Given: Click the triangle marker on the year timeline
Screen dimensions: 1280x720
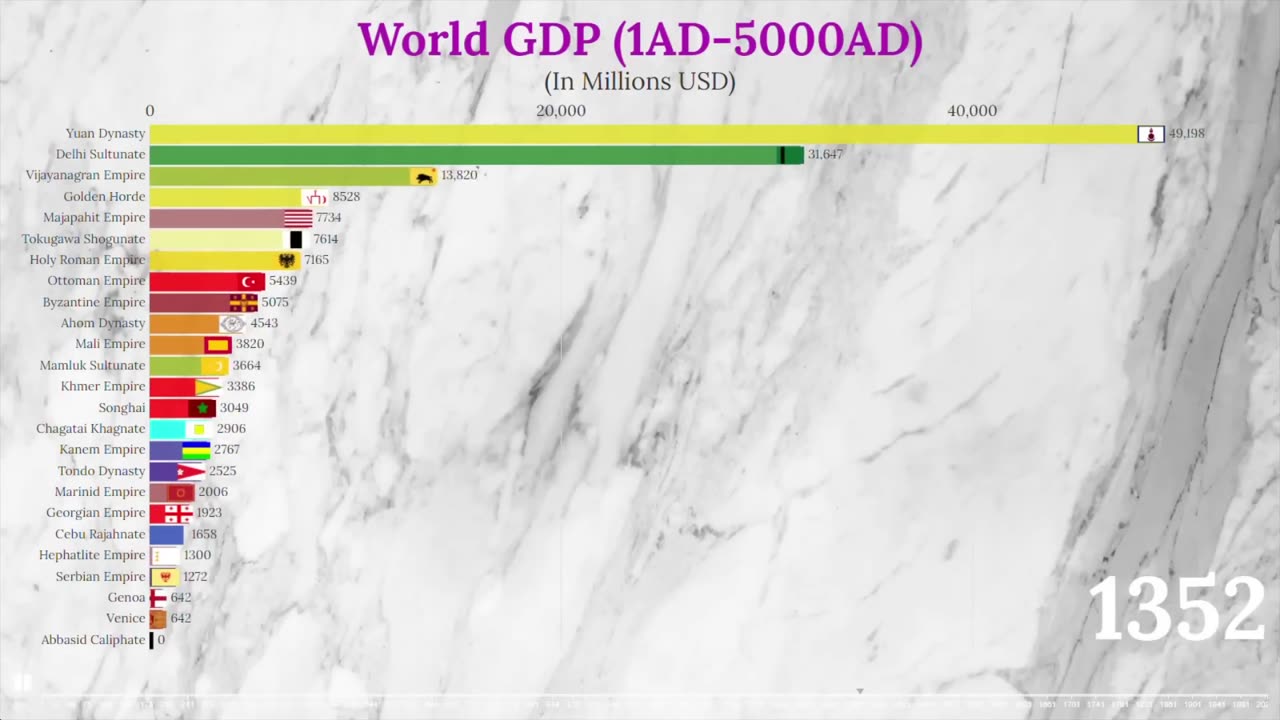Looking at the screenshot, I should pos(859,691).
